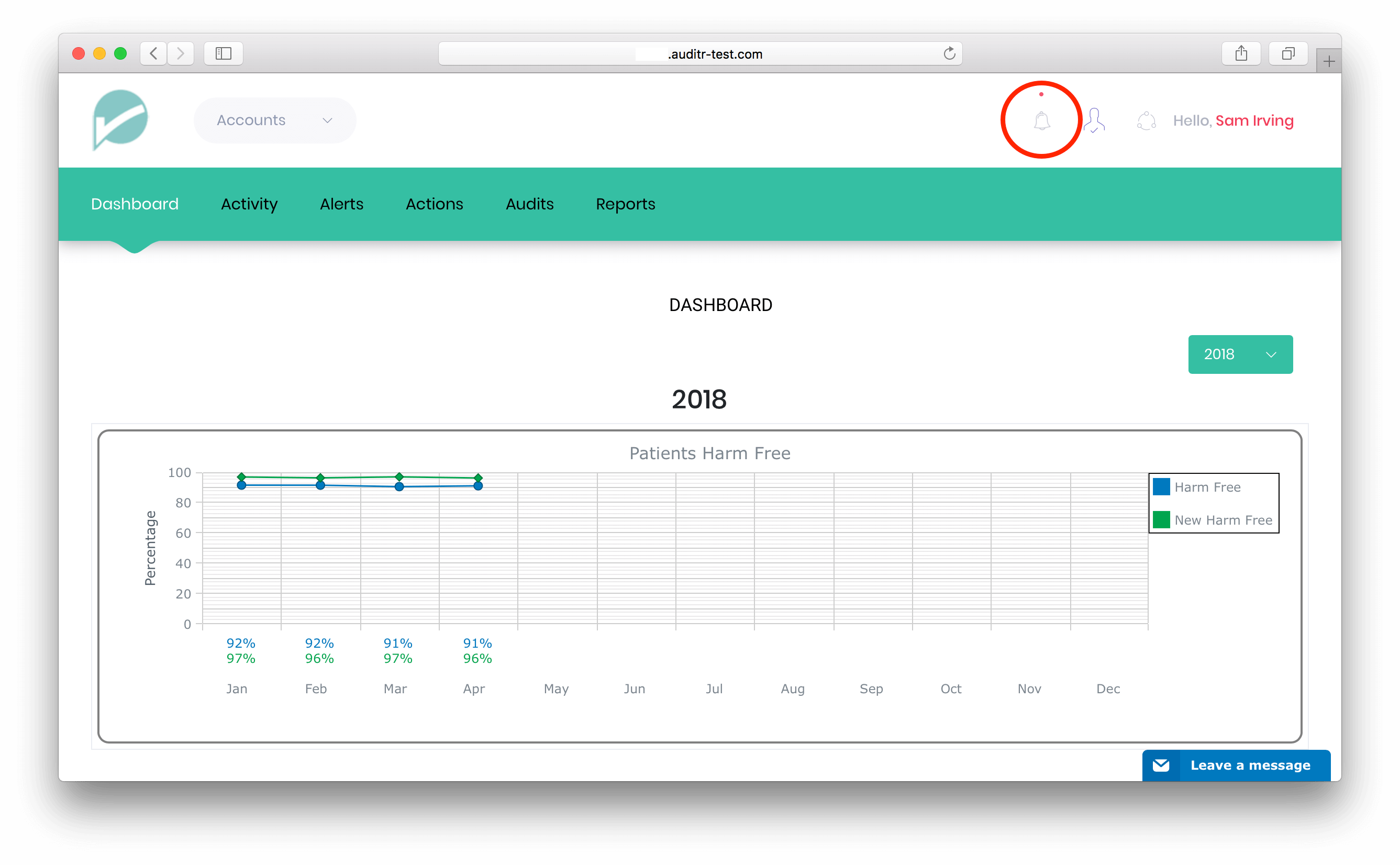Click the Harm Free legend label
The width and height of the screenshot is (1400, 865).
coord(1207,487)
